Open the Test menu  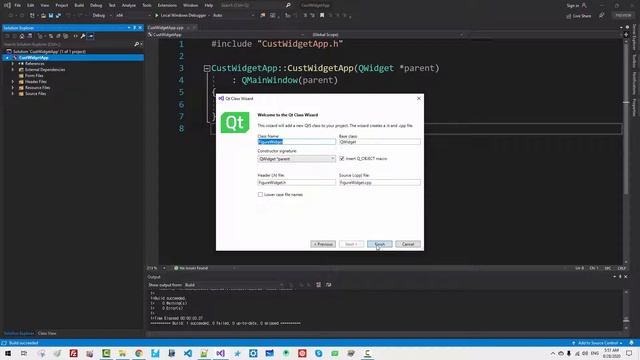click(x=112, y=5)
